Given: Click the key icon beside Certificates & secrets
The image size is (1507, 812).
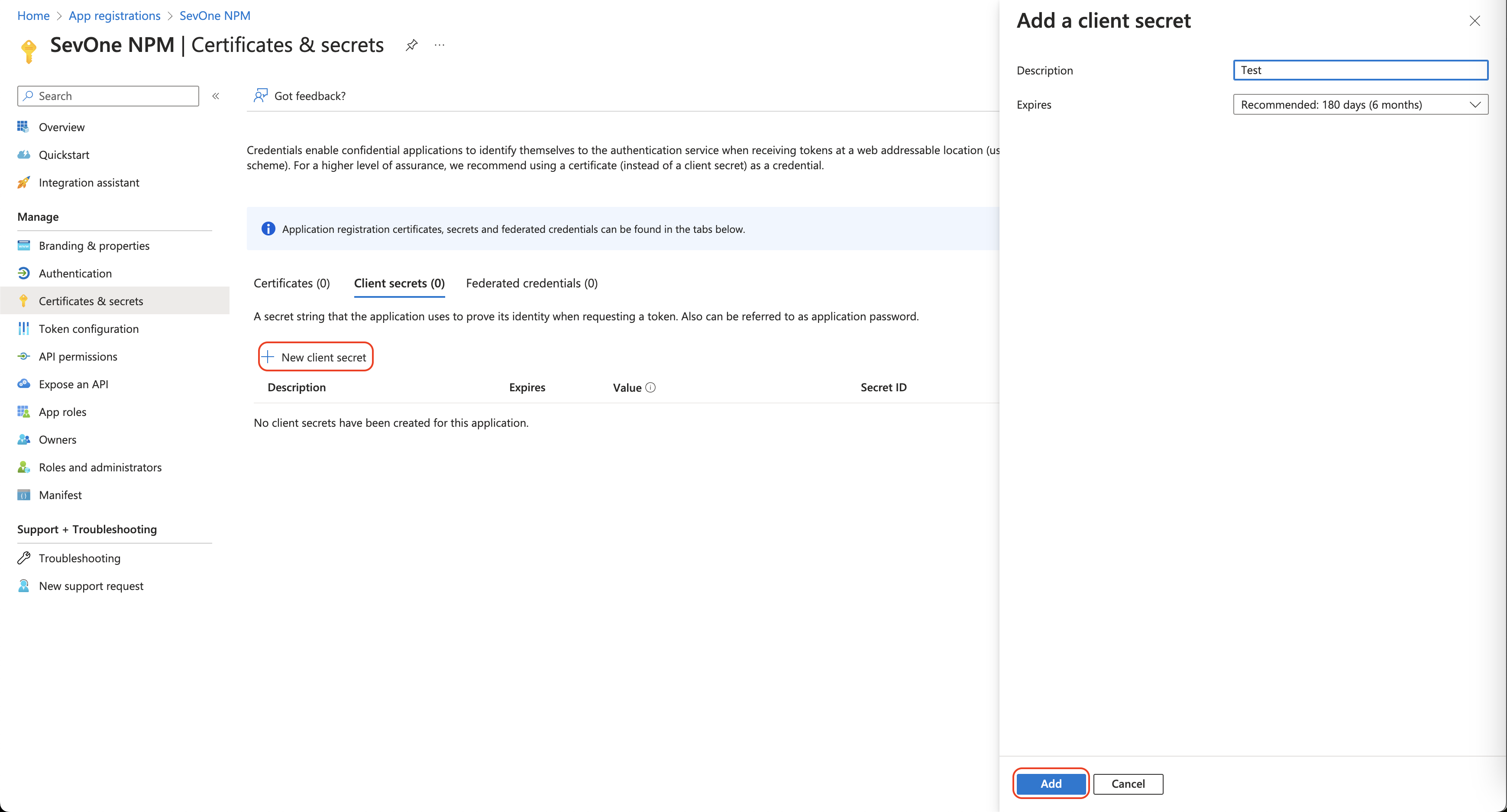Looking at the screenshot, I should pos(23,301).
